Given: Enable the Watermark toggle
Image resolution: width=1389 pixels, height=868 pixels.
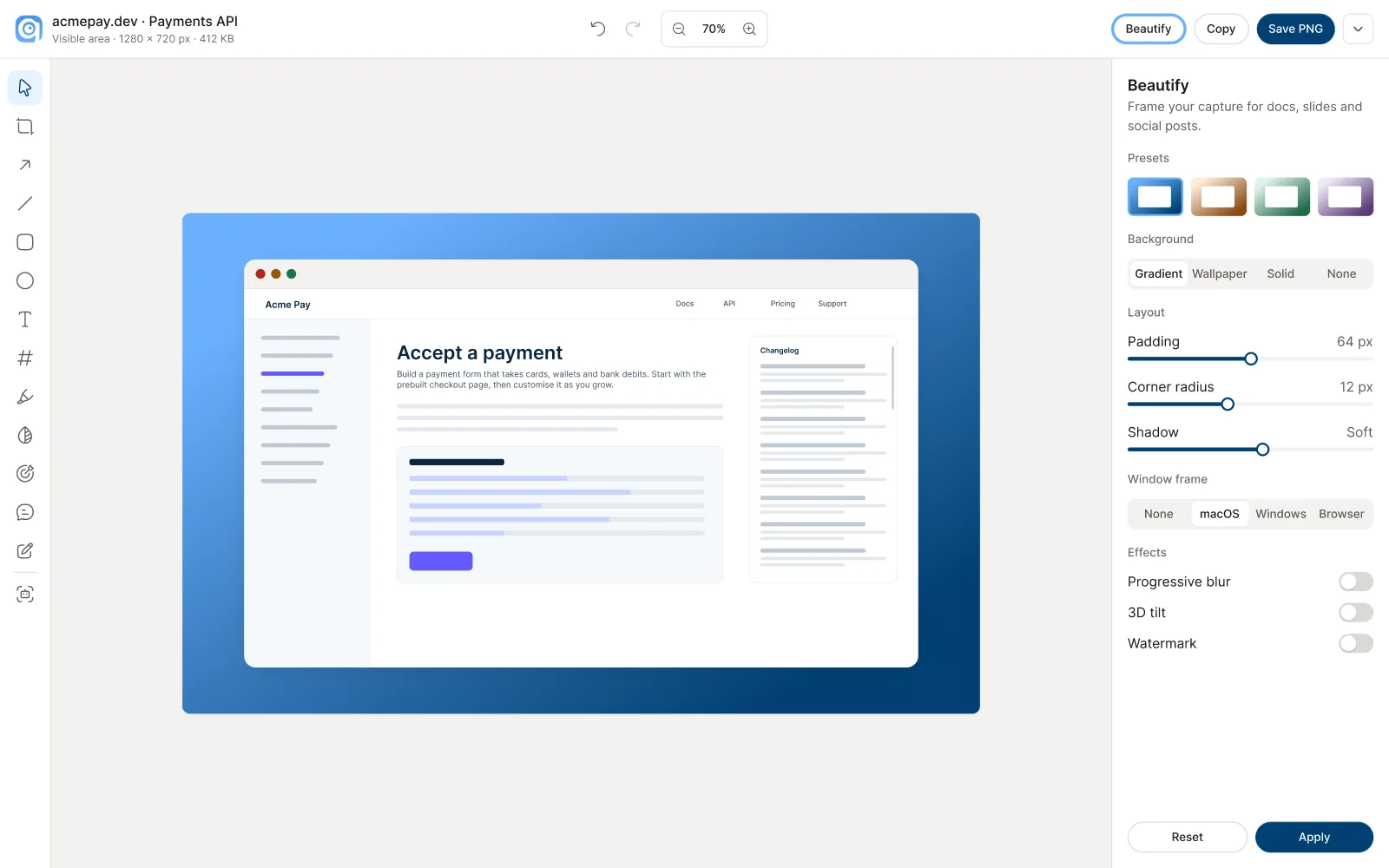Looking at the screenshot, I should [1356, 643].
